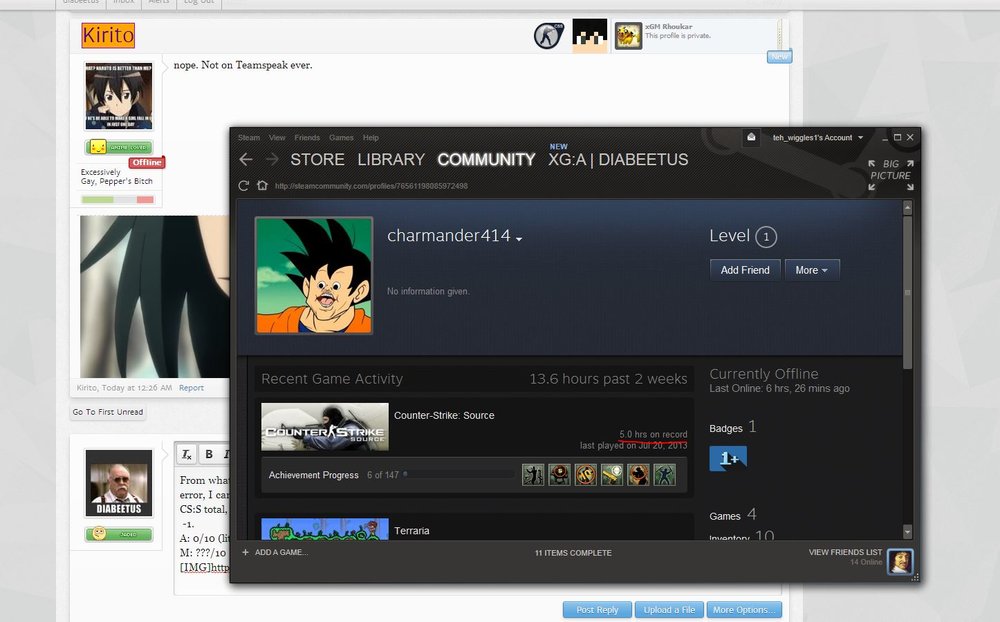Viewport: 1000px width, 622px height.
Task: Open charmander414 name dropdown arrow
Action: pyautogui.click(x=519, y=239)
